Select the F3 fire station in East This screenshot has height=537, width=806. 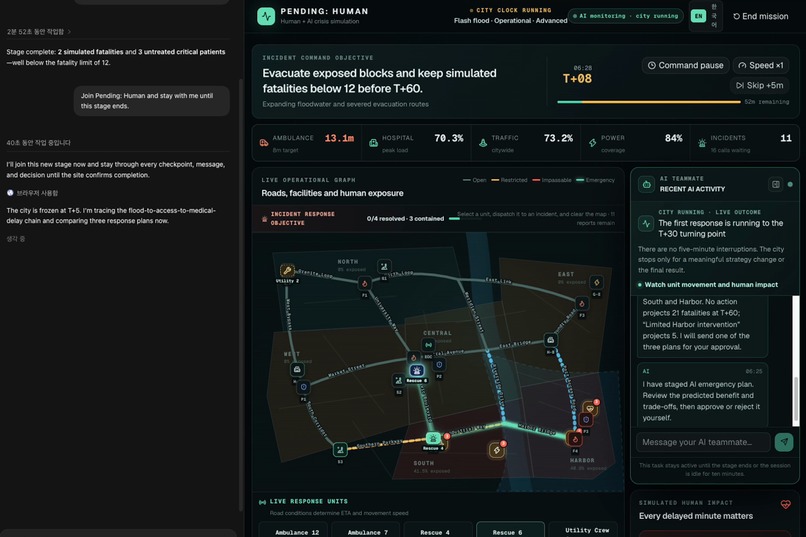point(582,303)
